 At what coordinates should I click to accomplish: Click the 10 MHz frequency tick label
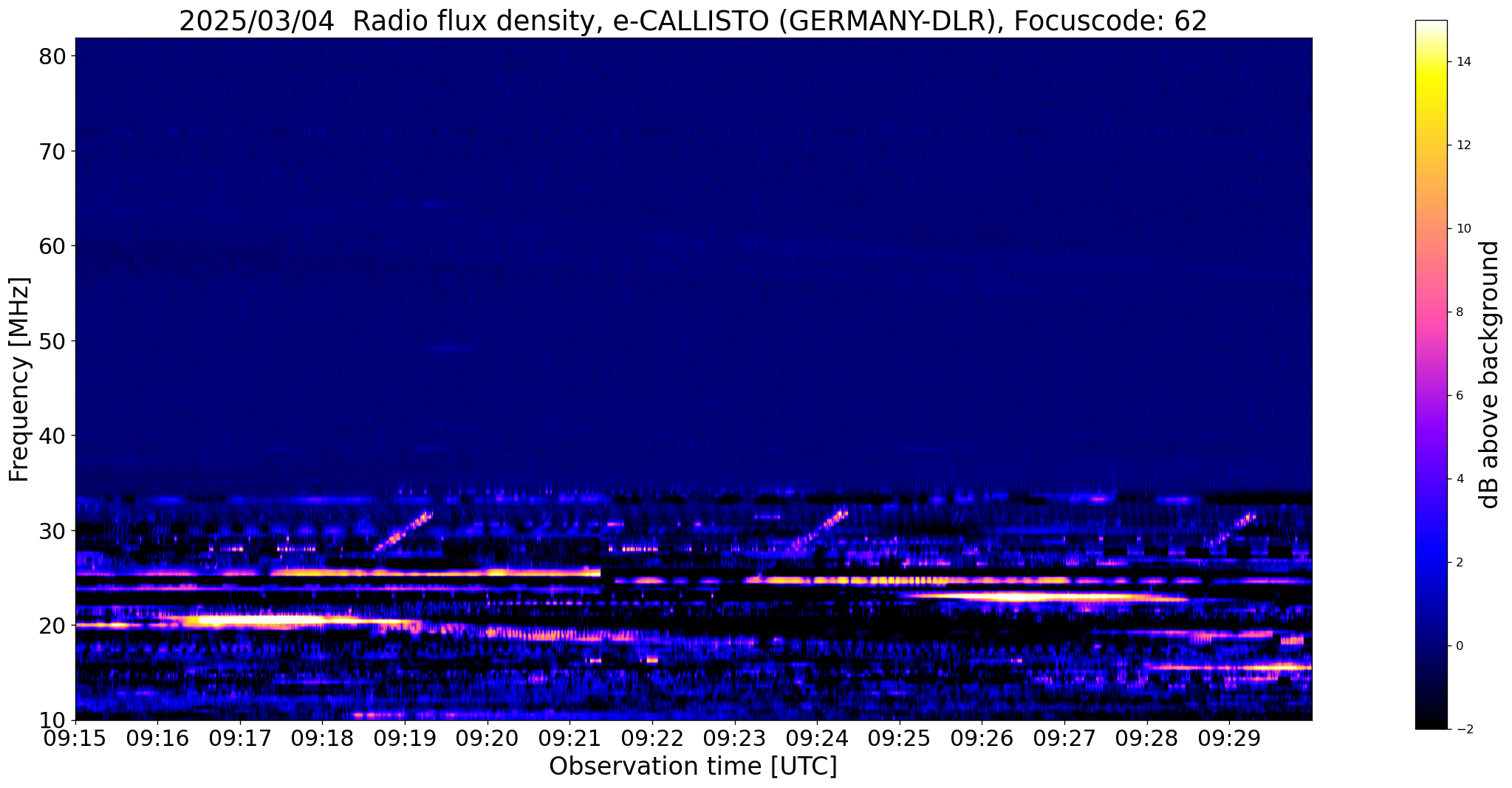pyautogui.click(x=52, y=720)
